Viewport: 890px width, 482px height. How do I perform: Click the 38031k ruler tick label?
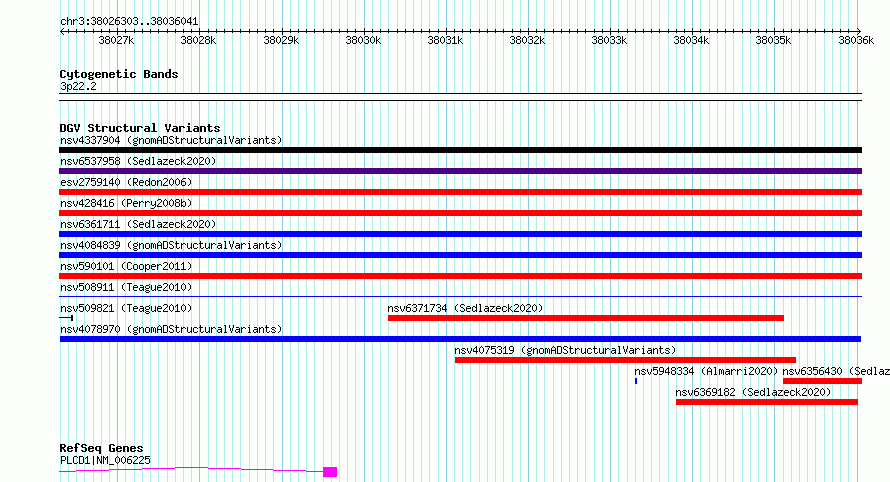tap(445, 40)
